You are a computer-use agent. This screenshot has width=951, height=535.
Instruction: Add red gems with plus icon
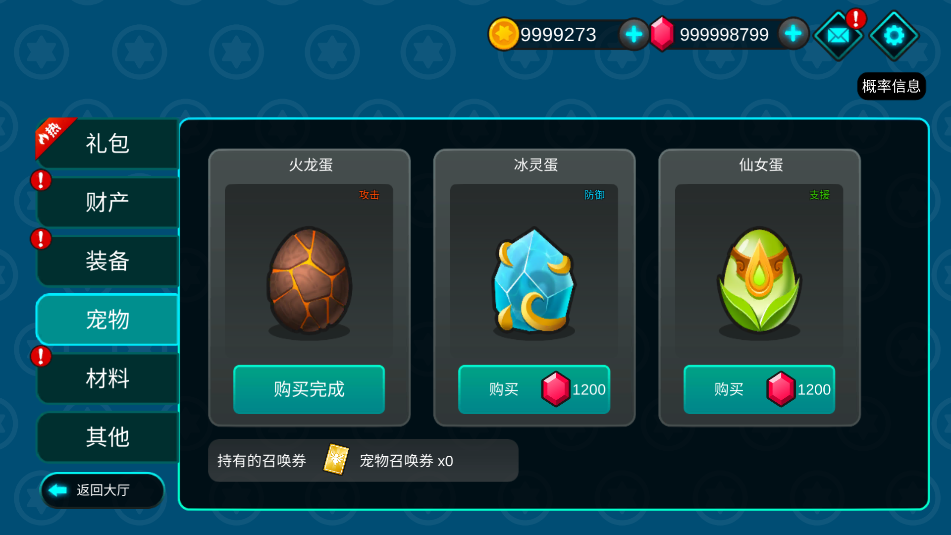(x=793, y=34)
